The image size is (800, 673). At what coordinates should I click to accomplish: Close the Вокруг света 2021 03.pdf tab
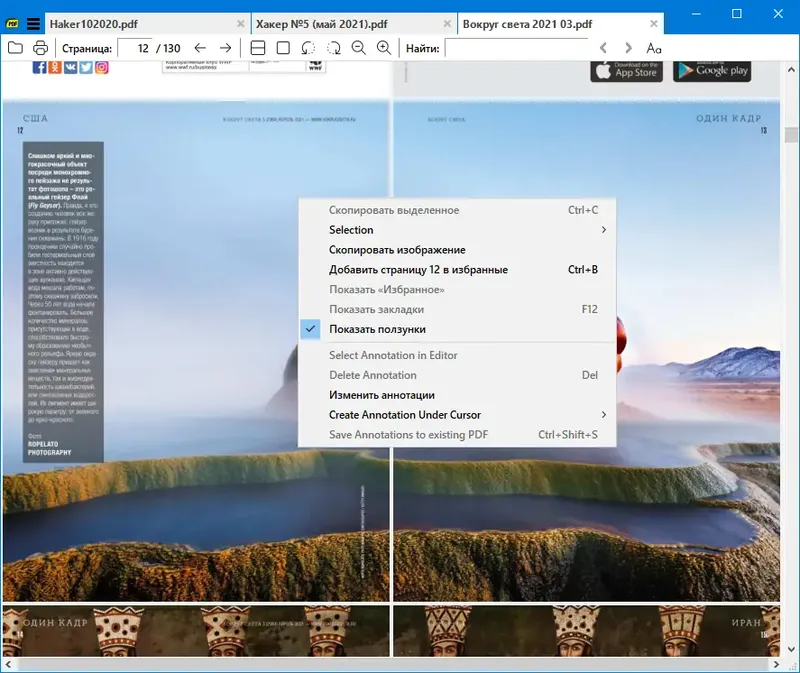(x=654, y=23)
